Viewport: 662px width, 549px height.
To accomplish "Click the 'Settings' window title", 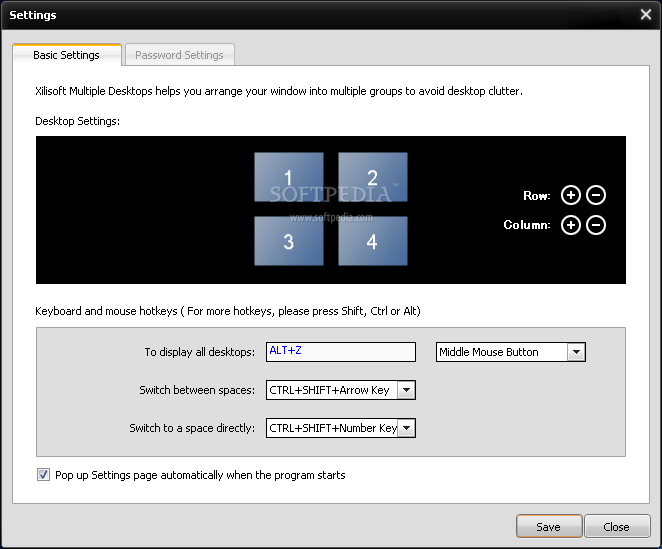I will click(x=33, y=15).
